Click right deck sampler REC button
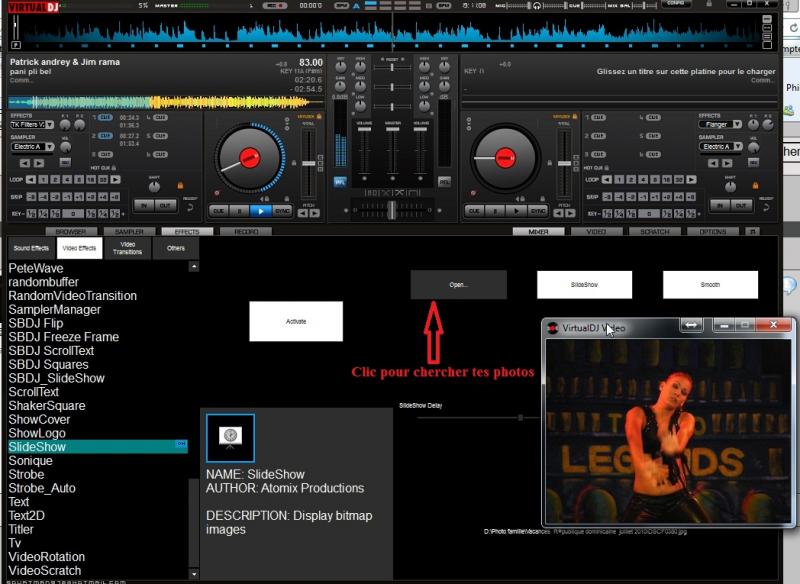This screenshot has width=800, height=584. pyautogui.click(x=753, y=163)
